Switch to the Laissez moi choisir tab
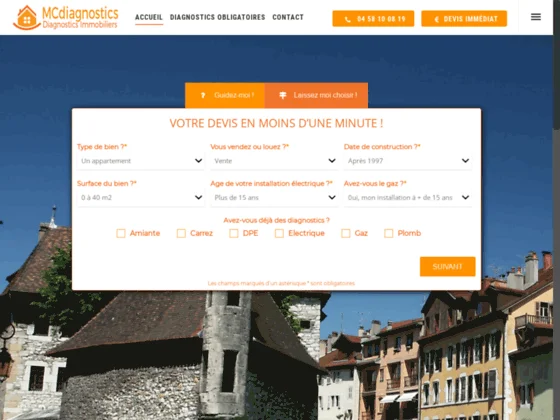This screenshot has width=560, height=420. pos(316,95)
